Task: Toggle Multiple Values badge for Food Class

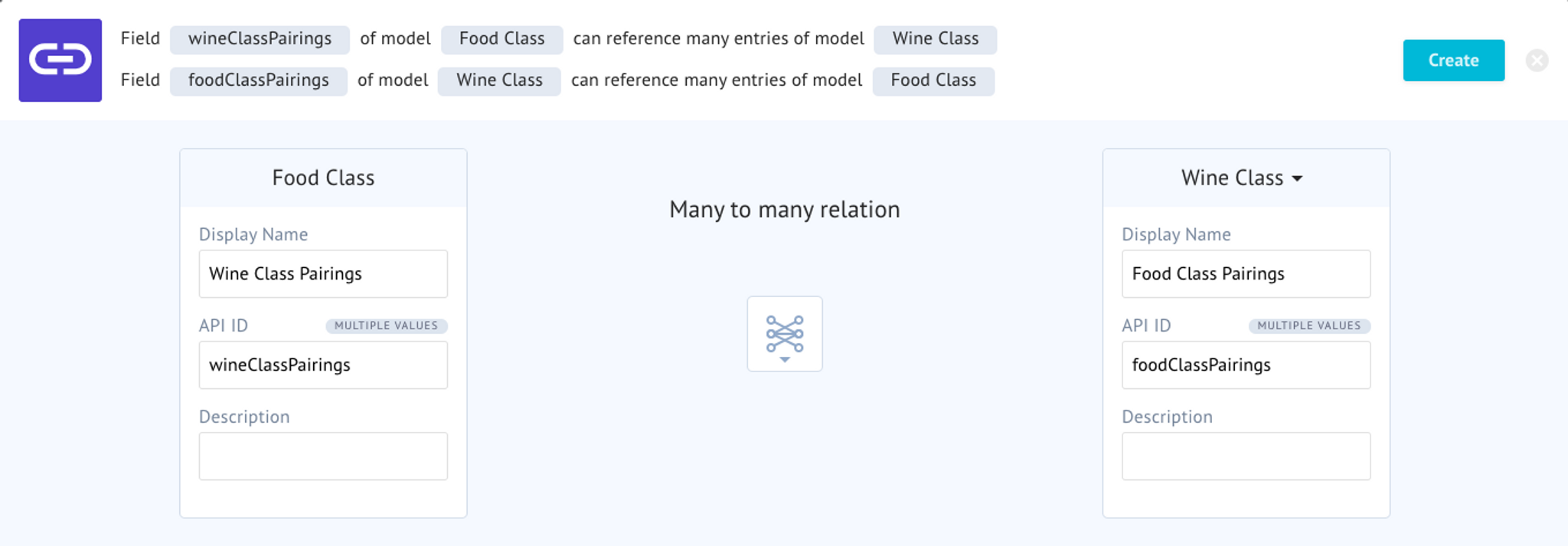Action: coord(386,325)
